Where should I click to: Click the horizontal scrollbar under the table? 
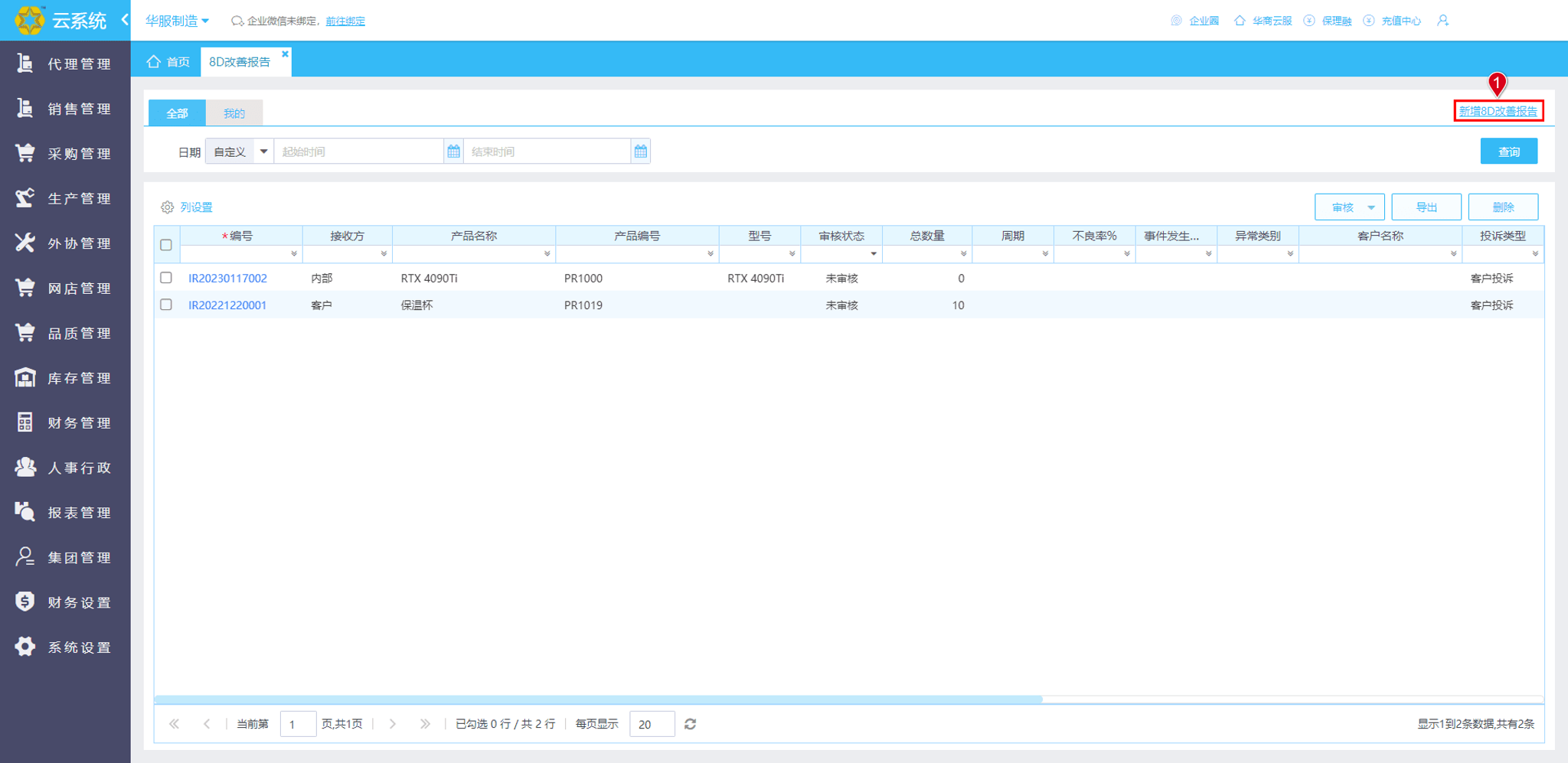598,699
